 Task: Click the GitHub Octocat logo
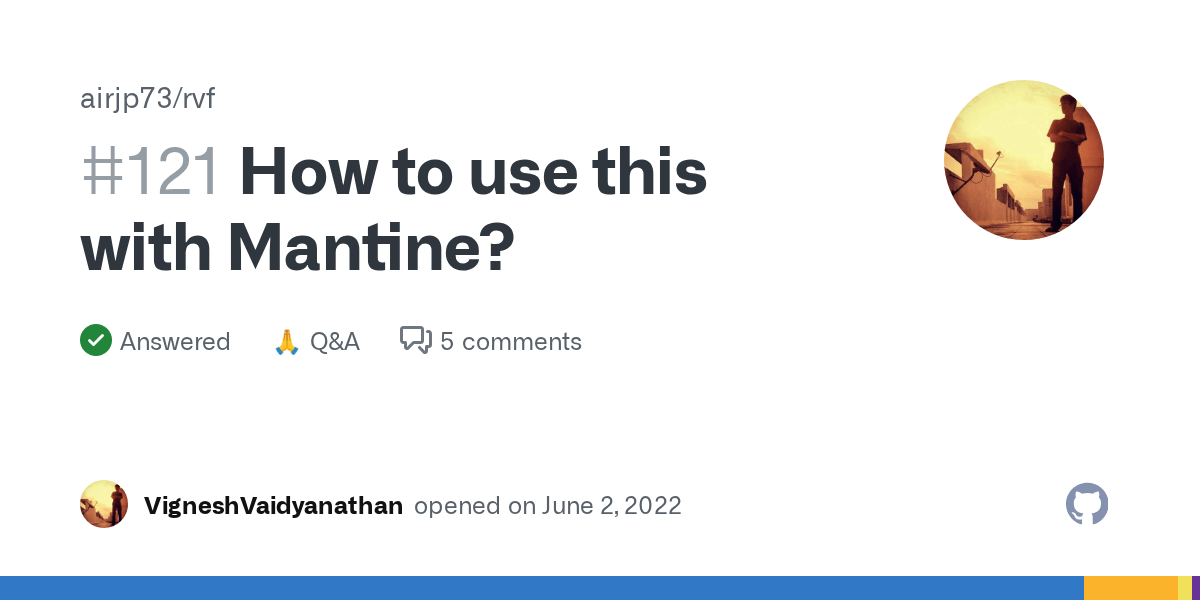coord(1087,504)
